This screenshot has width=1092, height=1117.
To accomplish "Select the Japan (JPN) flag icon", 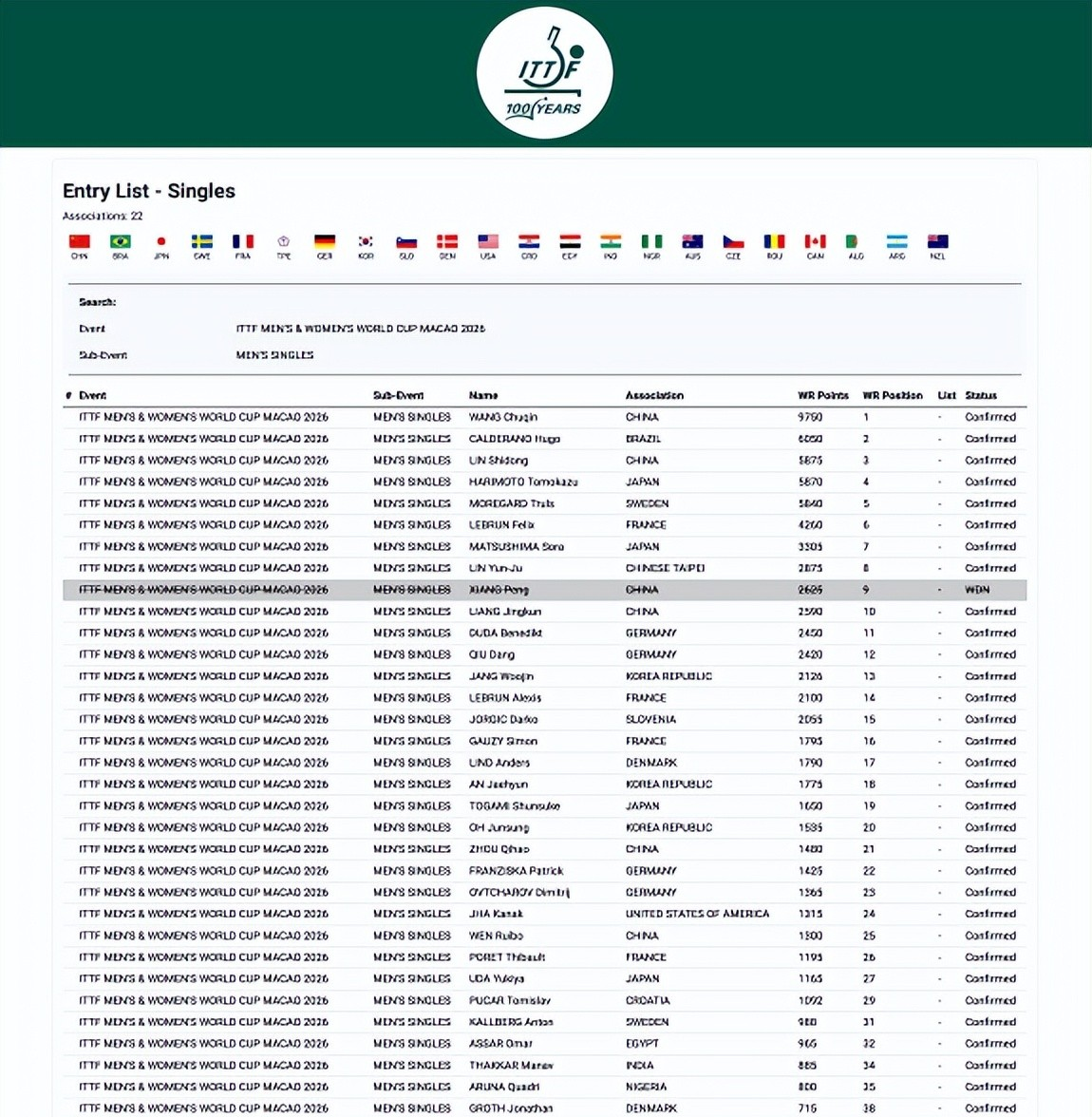I will [x=161, y=241].
